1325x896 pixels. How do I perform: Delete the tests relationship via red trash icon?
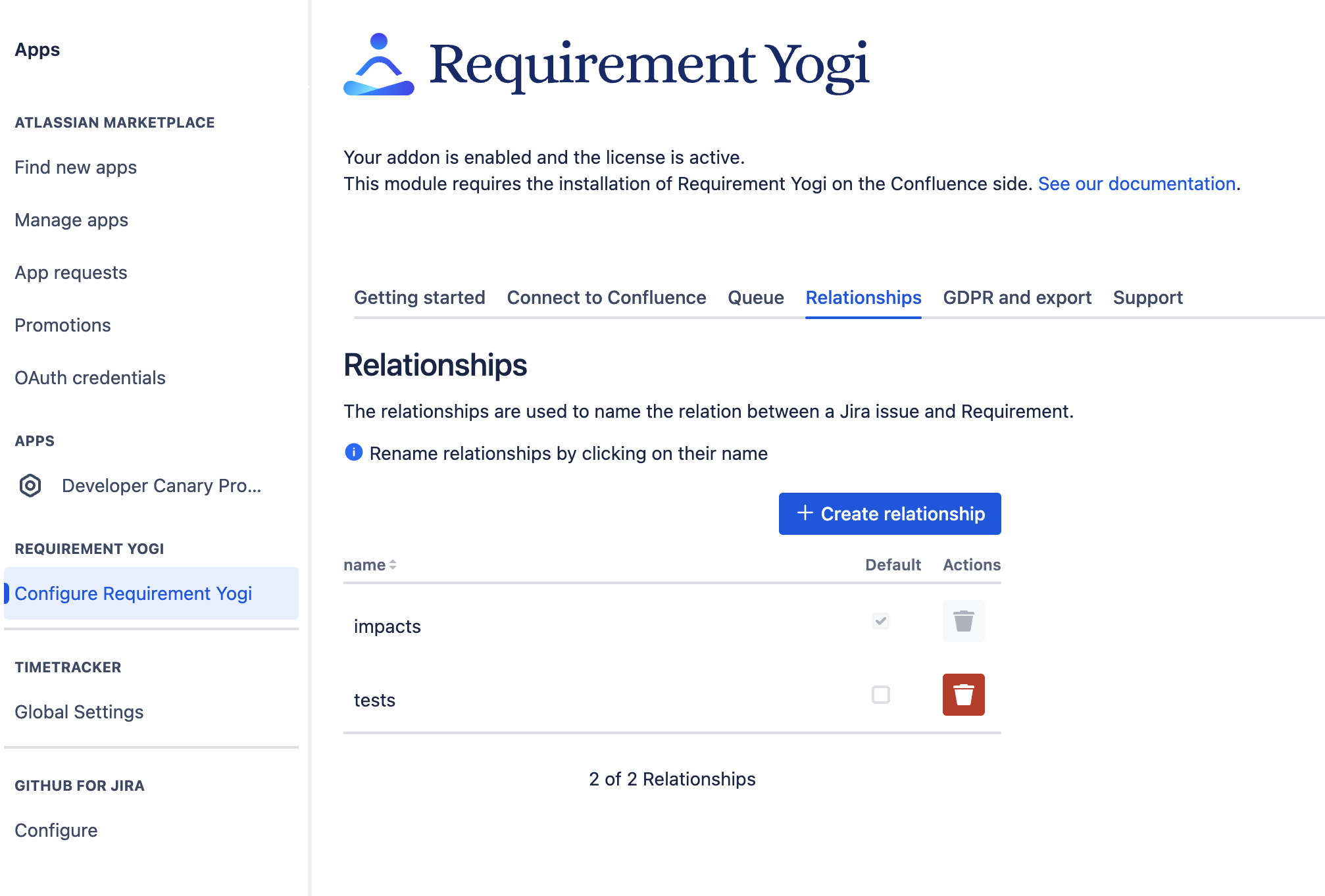(963, 695)
